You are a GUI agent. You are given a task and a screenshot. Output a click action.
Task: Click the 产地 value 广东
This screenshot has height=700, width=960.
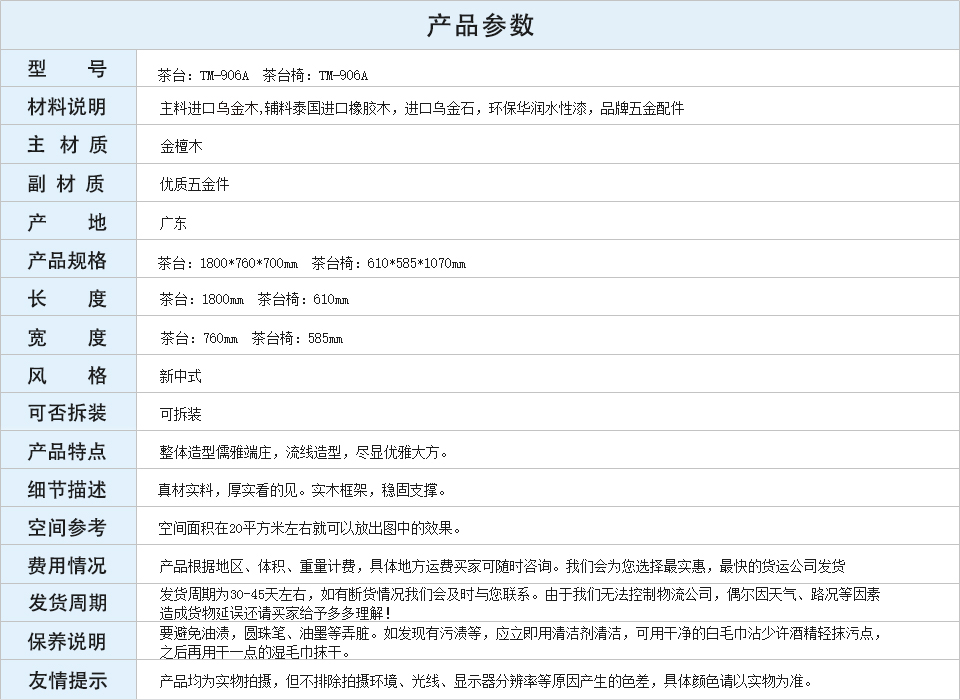pyautogui.click(x=173, y=223)
